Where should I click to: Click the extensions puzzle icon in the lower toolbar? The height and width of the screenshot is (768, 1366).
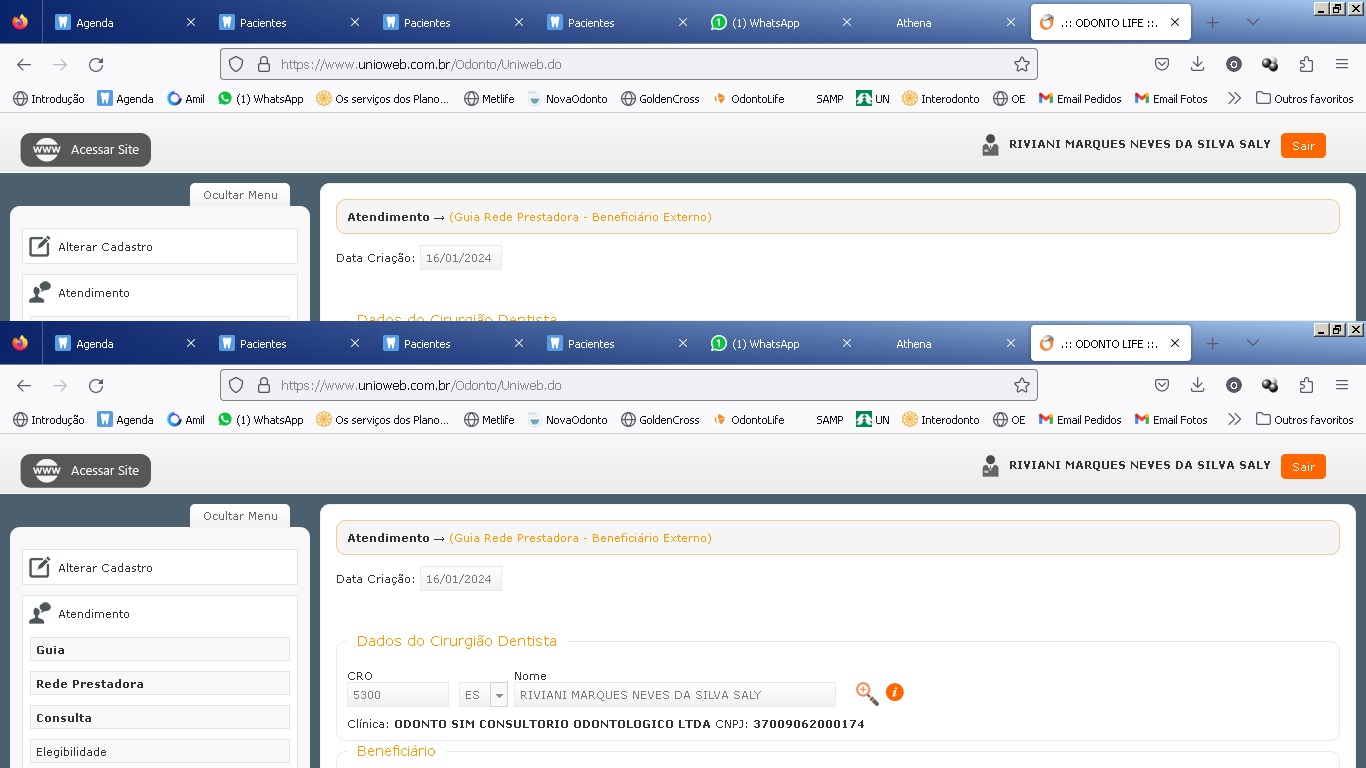(1306, 385)
